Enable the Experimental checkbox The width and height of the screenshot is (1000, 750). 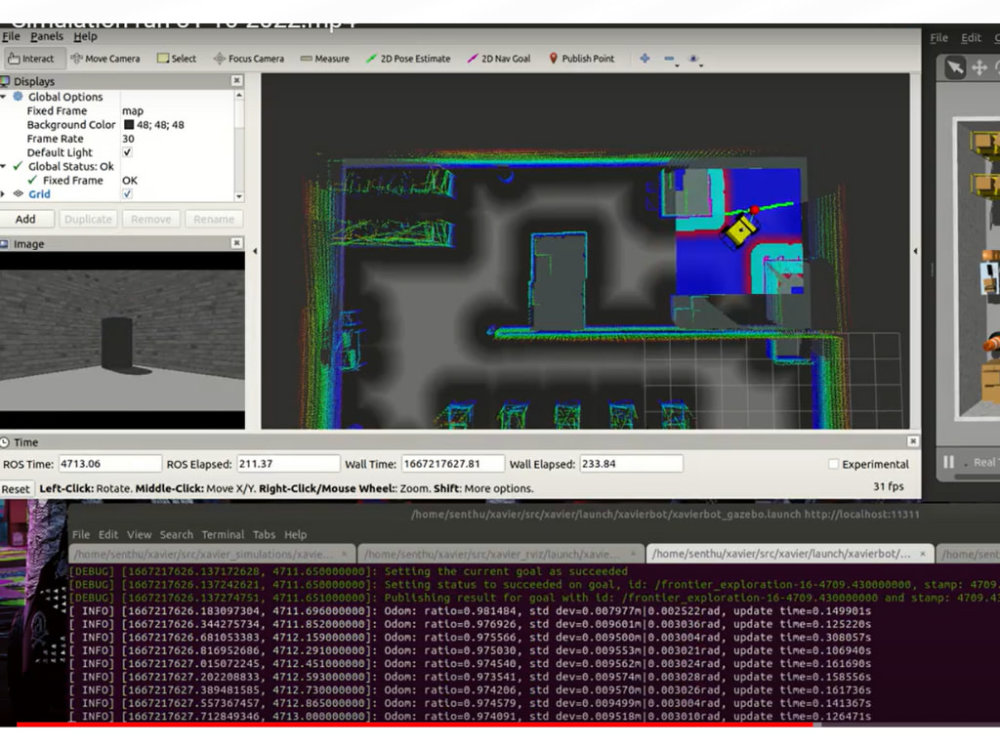pyautogui.click(x=833, y=464)
